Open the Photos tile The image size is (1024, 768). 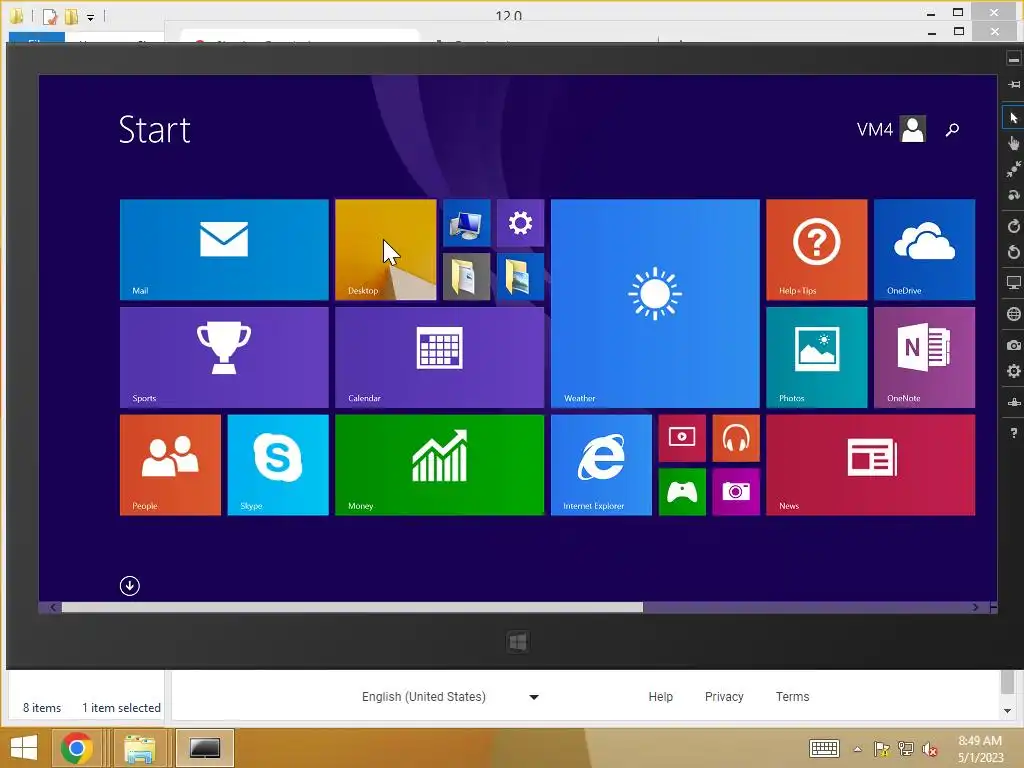(816, 357)
